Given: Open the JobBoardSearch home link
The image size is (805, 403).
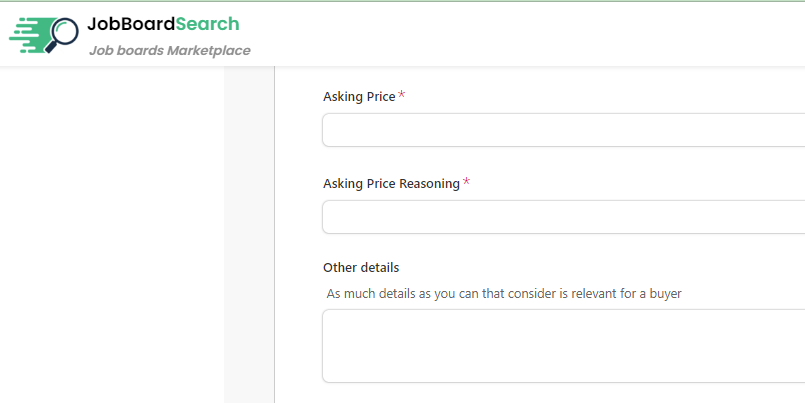Looking at the screenshot, I should [x=163, y=24].
